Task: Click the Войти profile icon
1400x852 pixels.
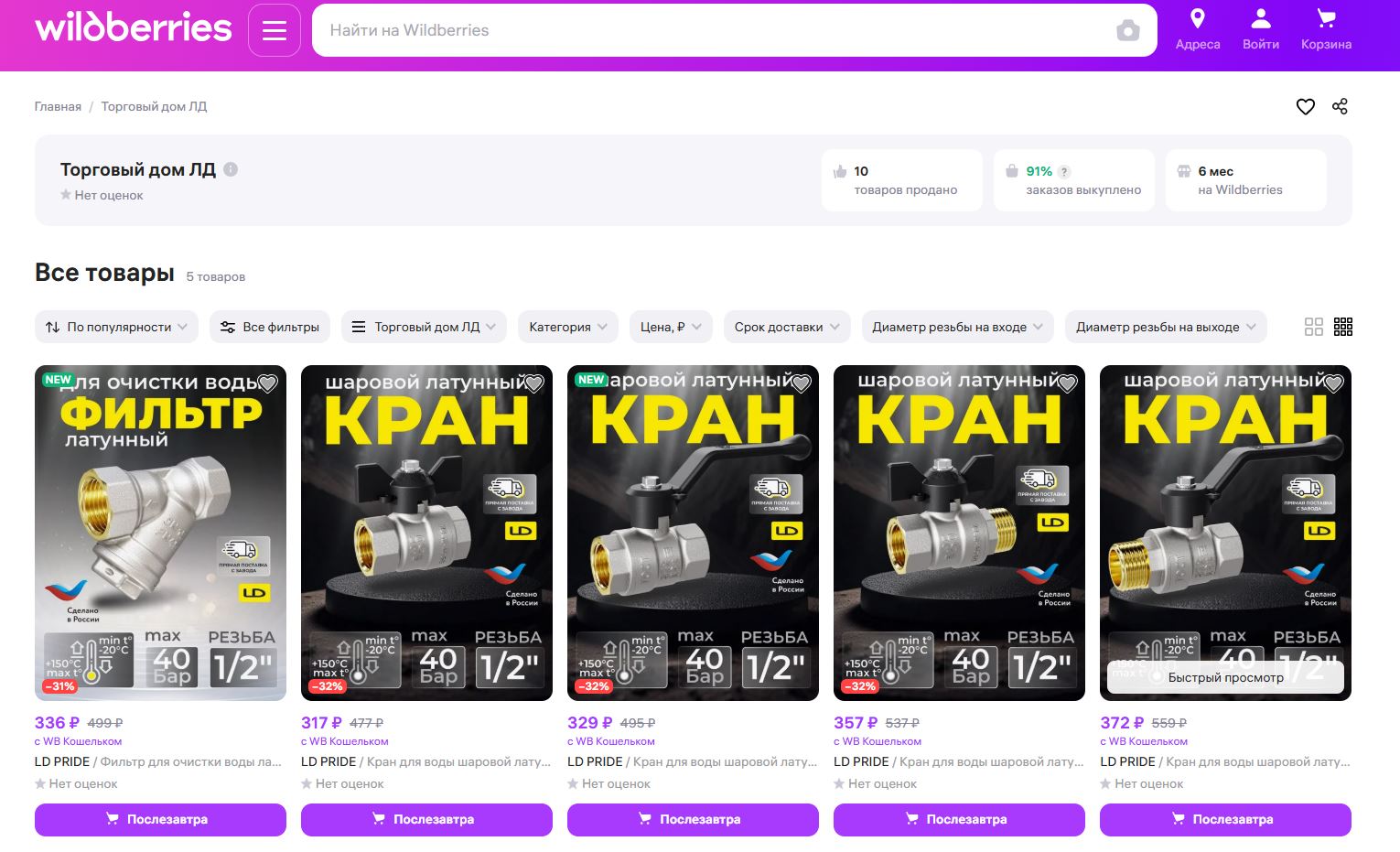Action: pyautogui.click(x=1261, y=29)
